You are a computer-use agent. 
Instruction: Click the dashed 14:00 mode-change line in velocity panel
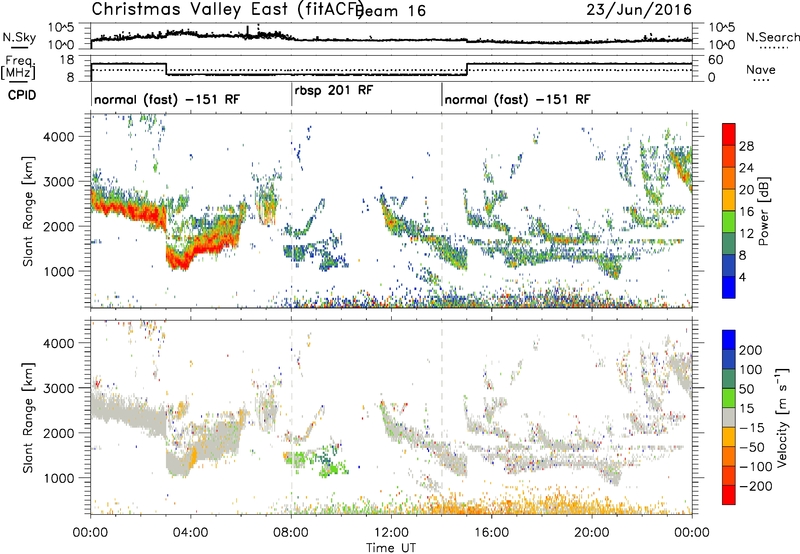(x=442, y=417)
